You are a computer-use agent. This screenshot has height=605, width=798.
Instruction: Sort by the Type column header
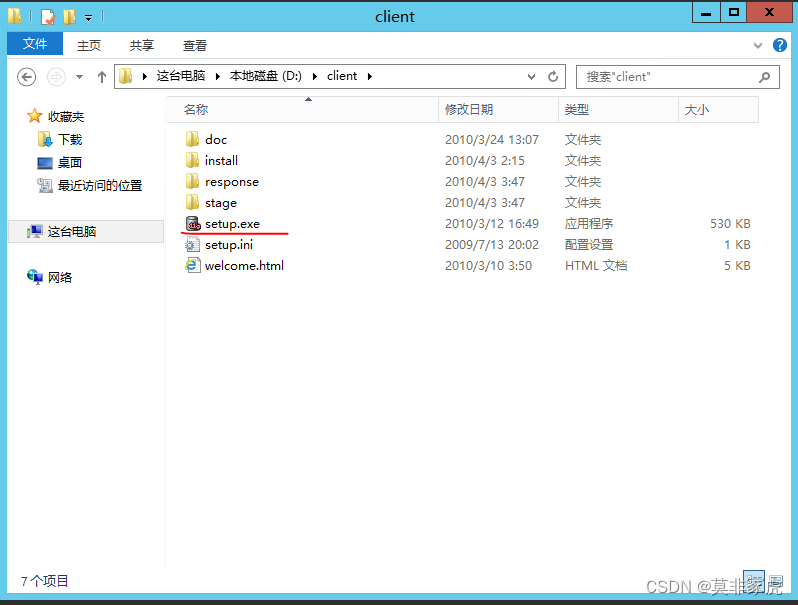coord(618,109)
